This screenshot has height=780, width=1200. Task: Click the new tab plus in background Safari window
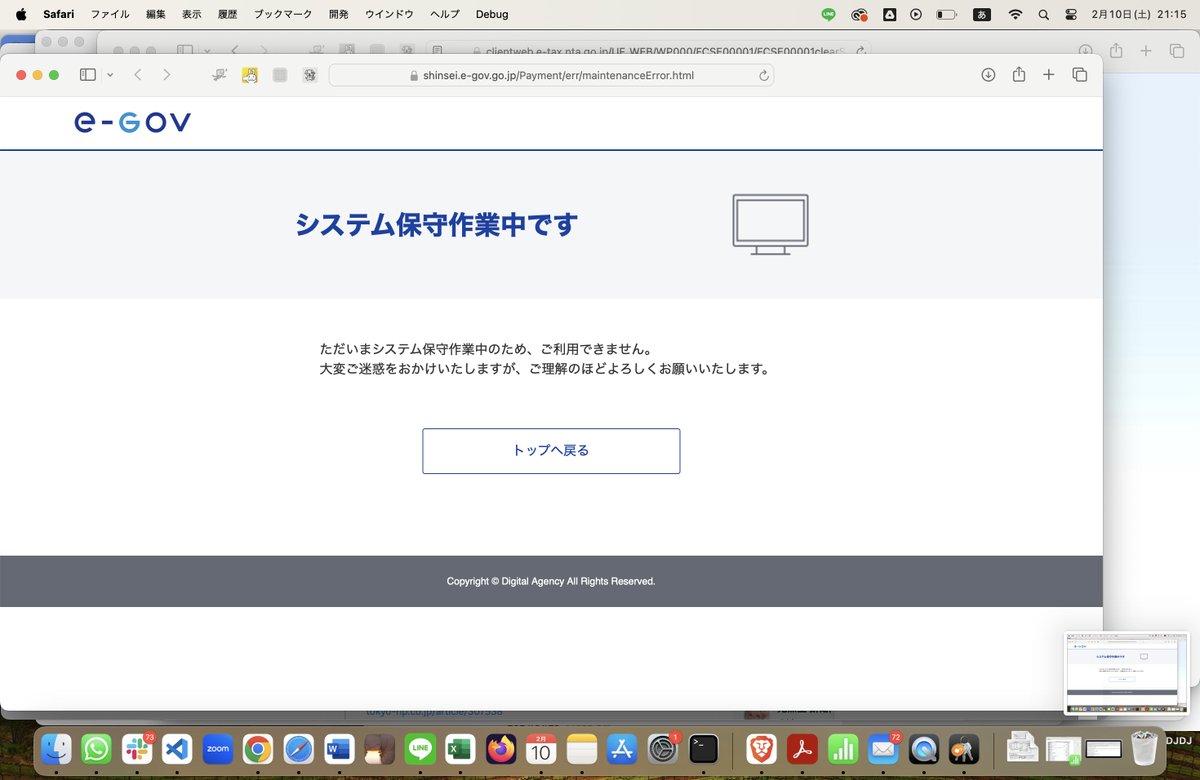pos(1147,51)
